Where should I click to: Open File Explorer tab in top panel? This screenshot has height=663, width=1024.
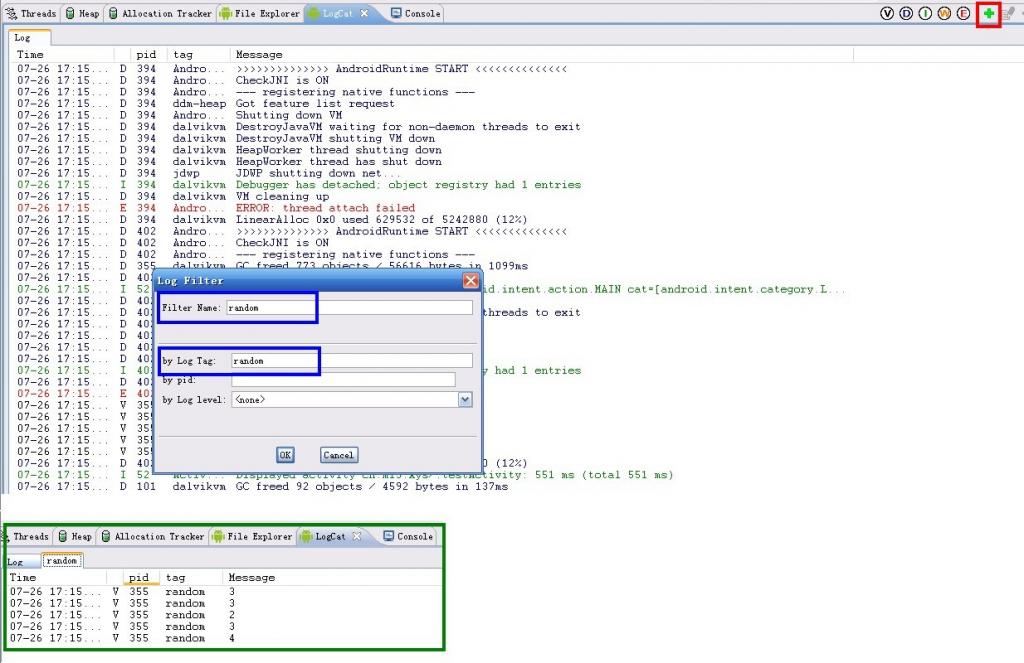tap(259, 14)
